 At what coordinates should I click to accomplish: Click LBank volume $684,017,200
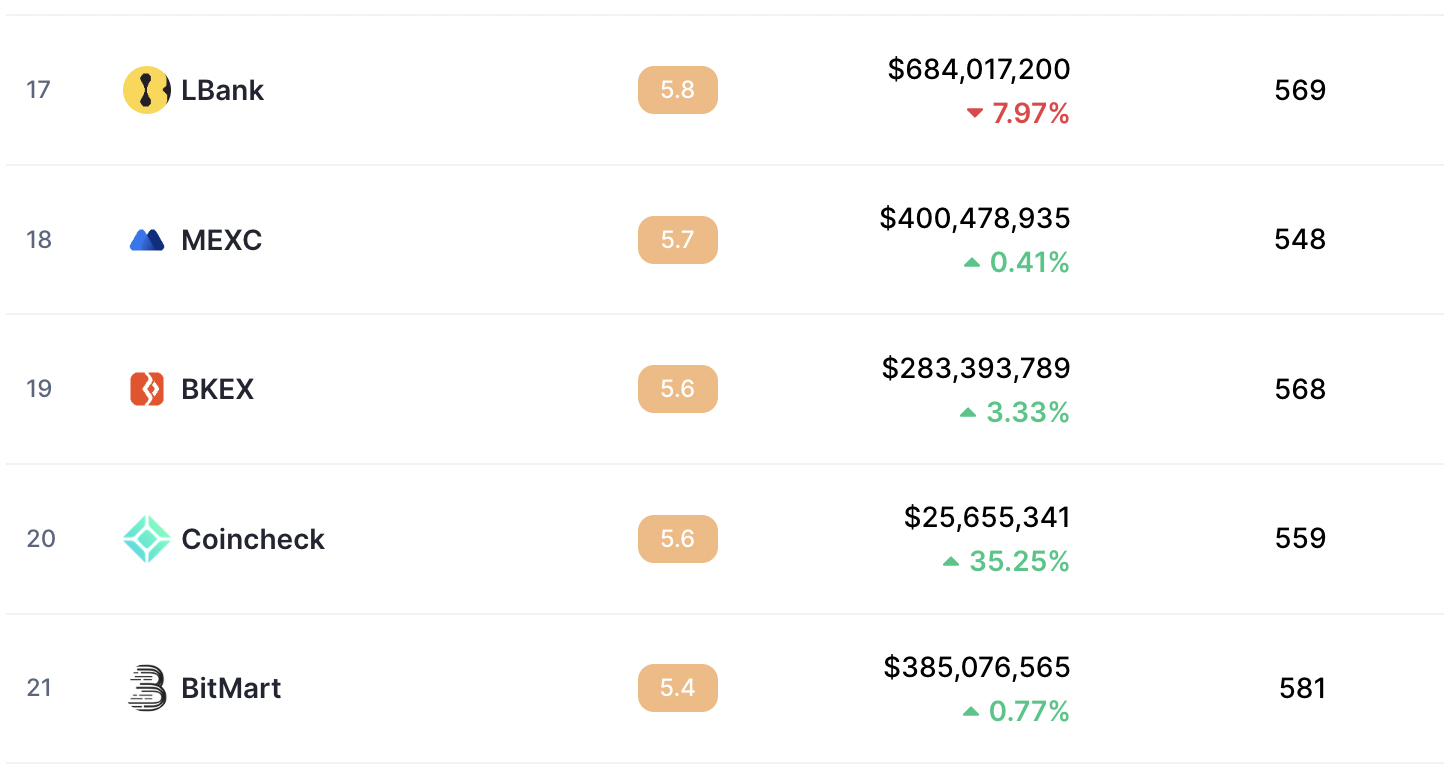click(x=979, y=69)
